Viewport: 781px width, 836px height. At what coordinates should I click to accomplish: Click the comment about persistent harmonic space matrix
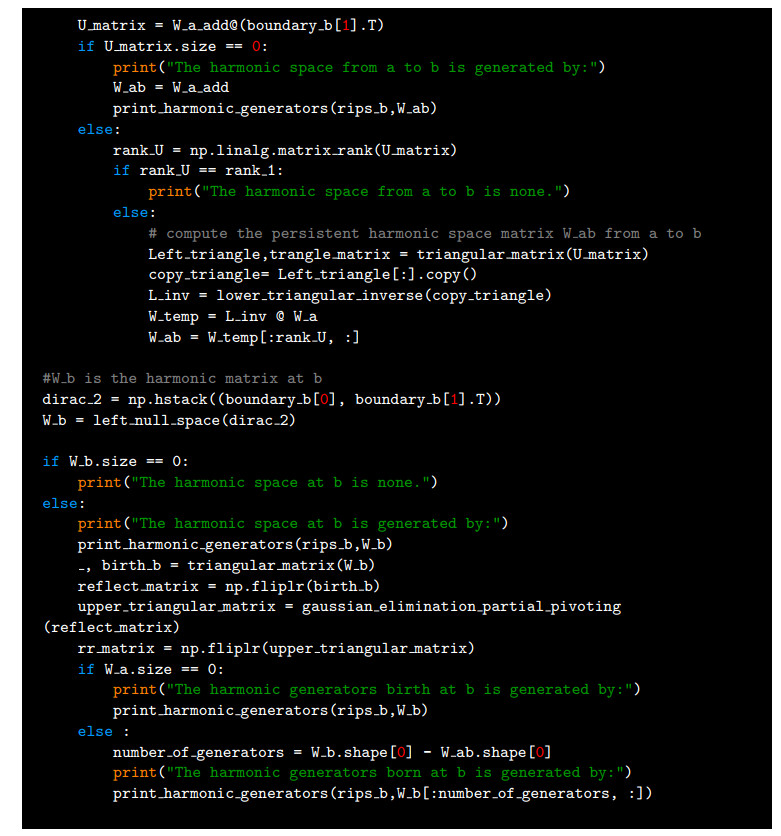(424, 233)
